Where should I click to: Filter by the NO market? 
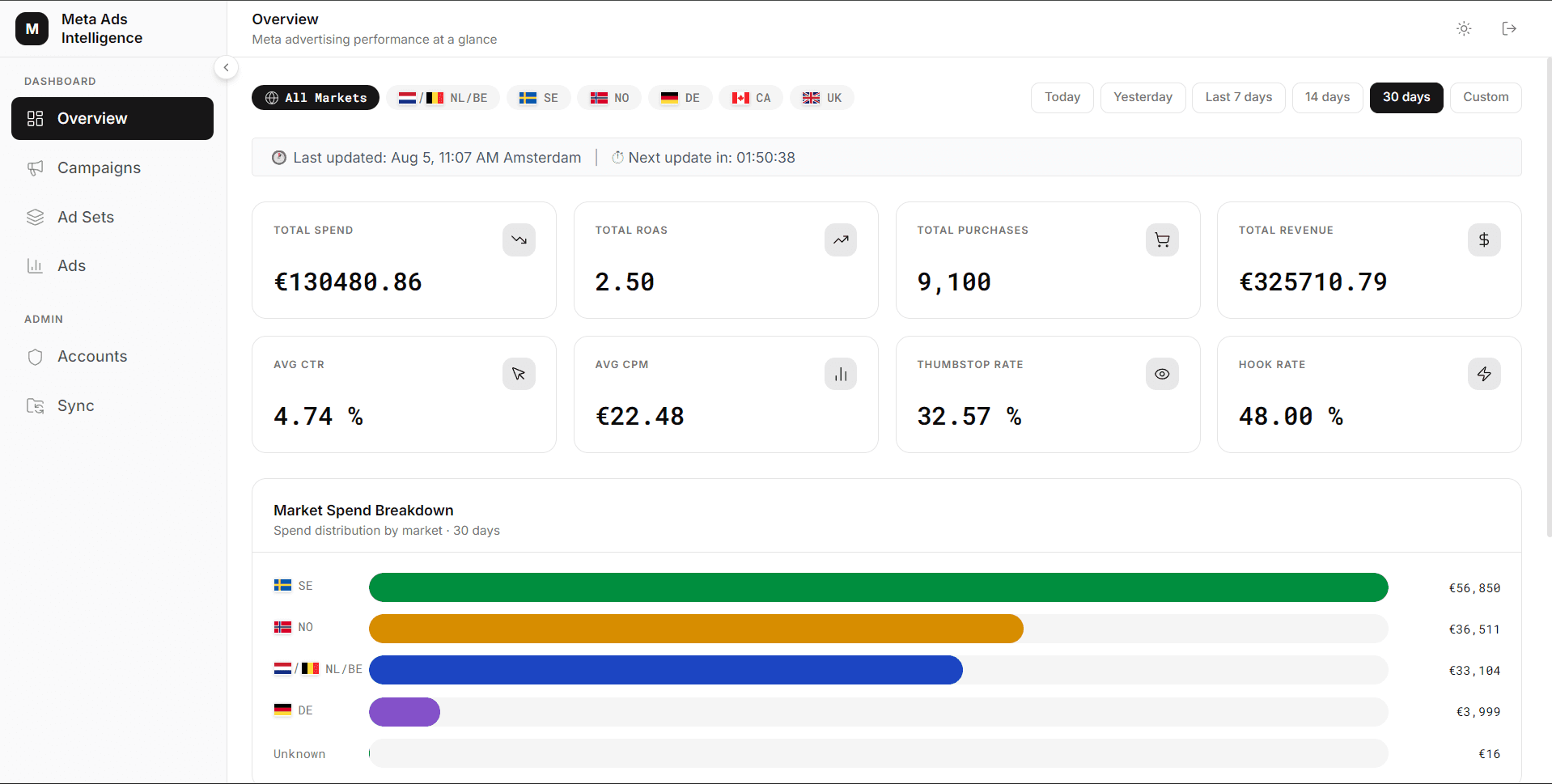pyautogui.click(x=609, y=98)
